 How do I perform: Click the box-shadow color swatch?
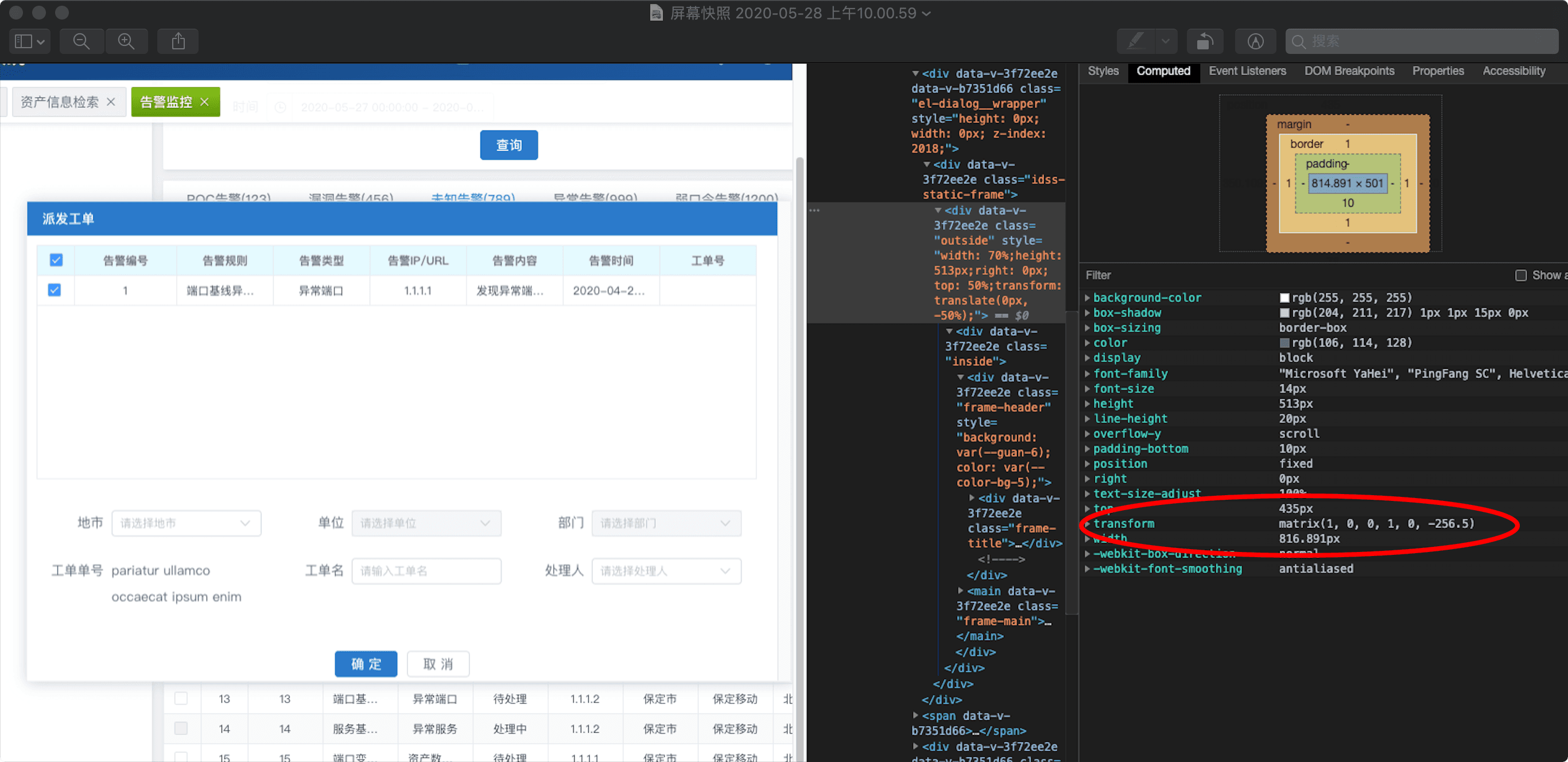[1284, 313]
